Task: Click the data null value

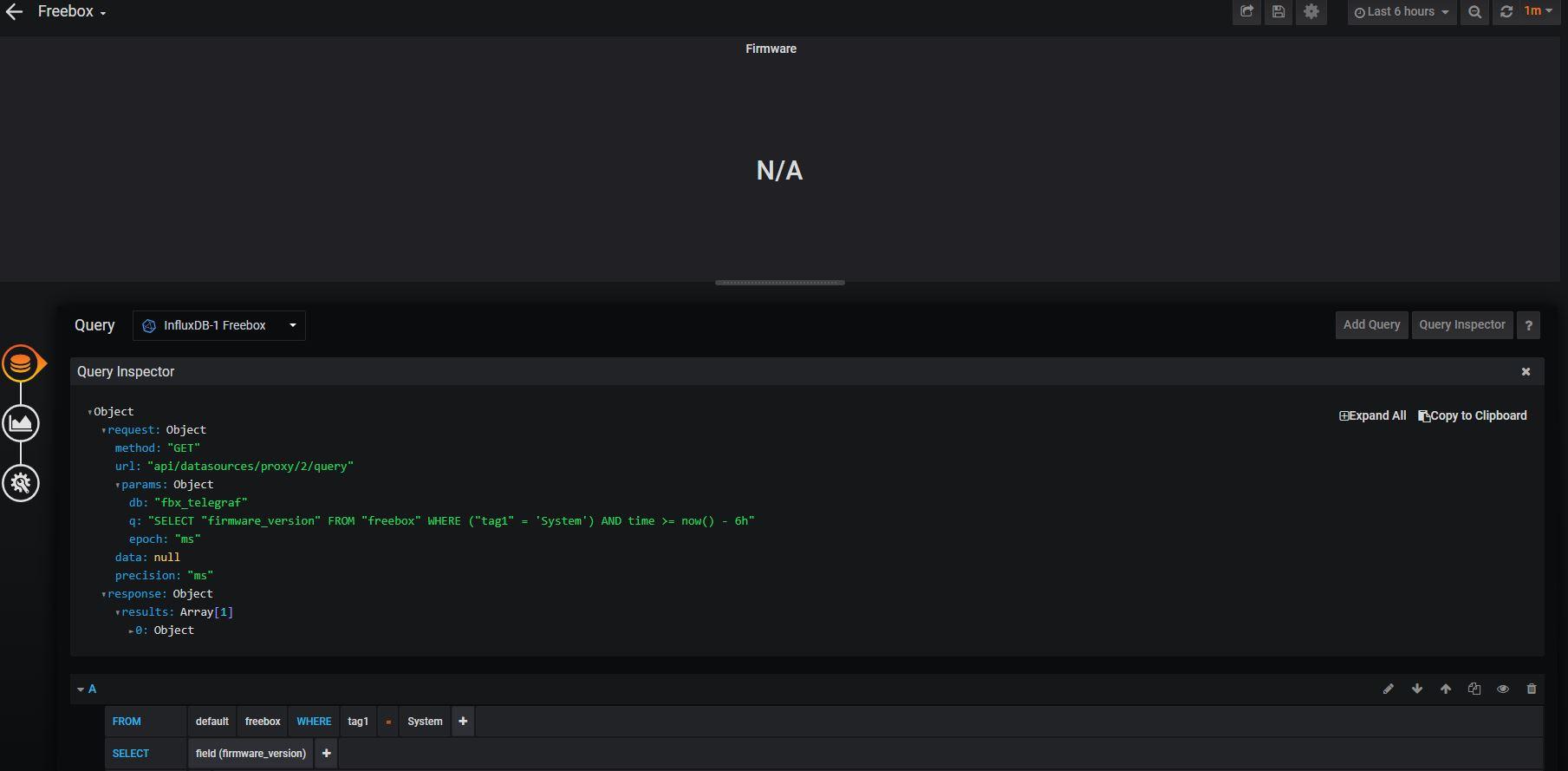Action: (x=167, y=557)
